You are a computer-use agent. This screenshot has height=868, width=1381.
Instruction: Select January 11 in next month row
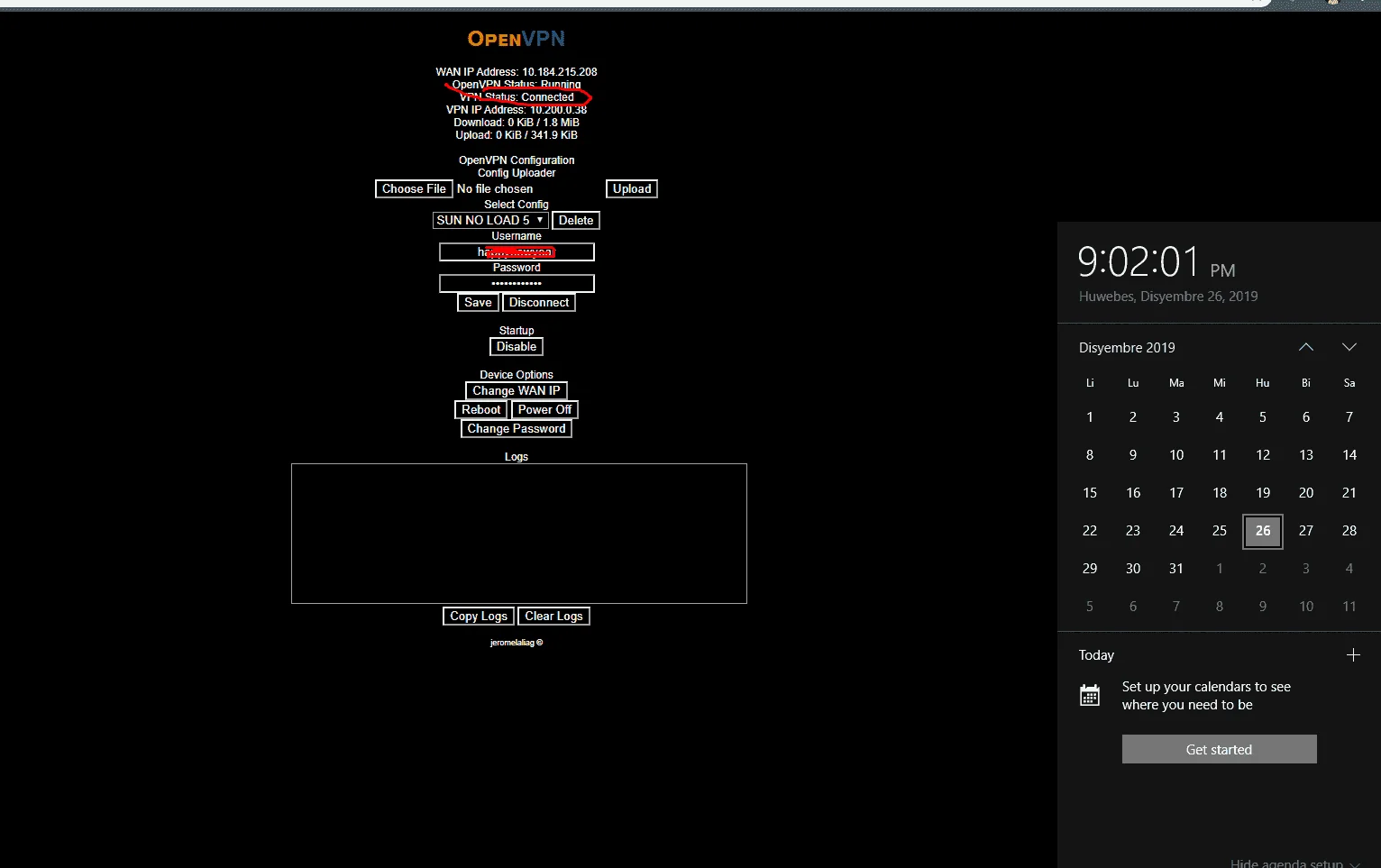tap(1349, 607)
